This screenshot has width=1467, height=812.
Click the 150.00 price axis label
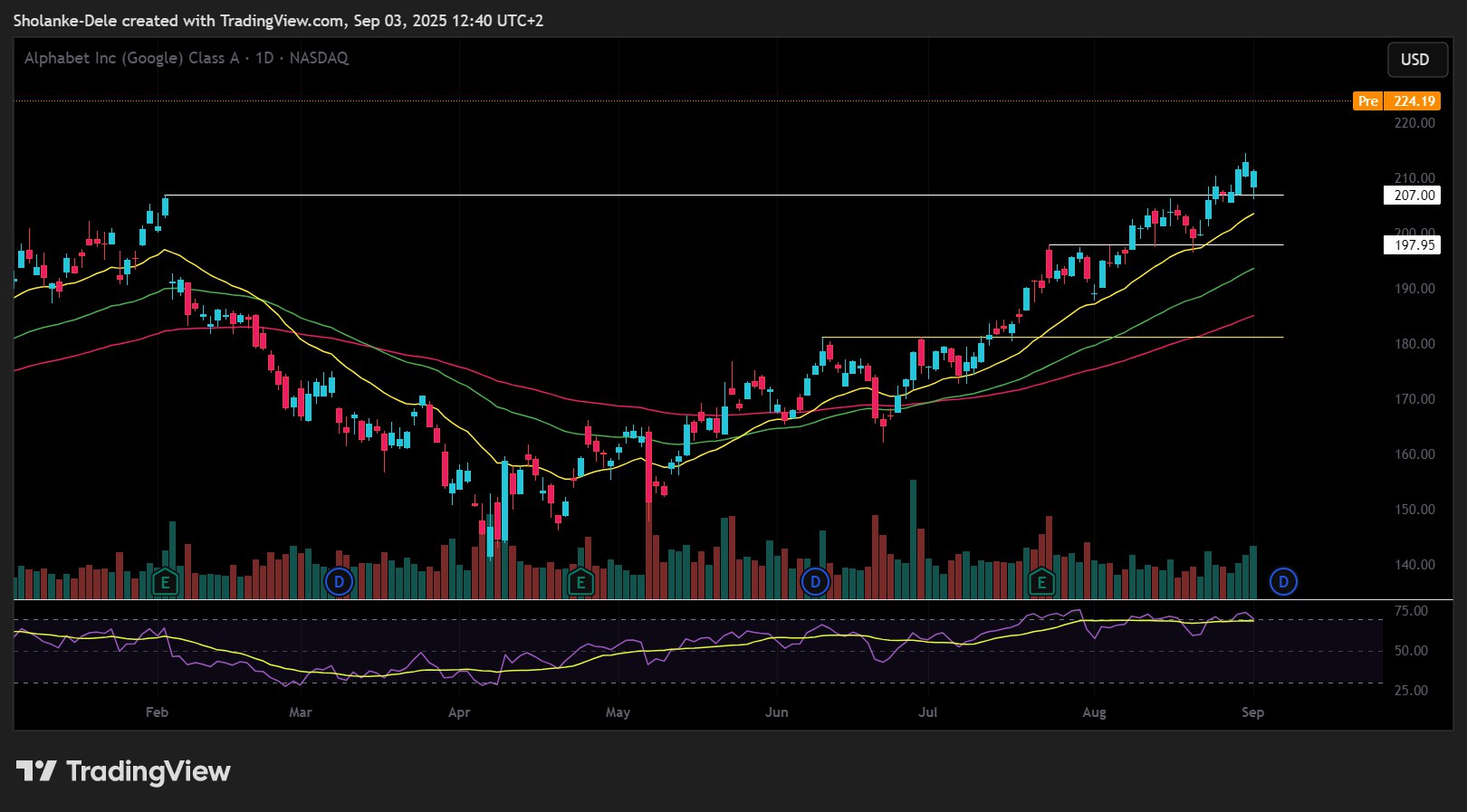pyautogui.click(x=1414, y=510)
